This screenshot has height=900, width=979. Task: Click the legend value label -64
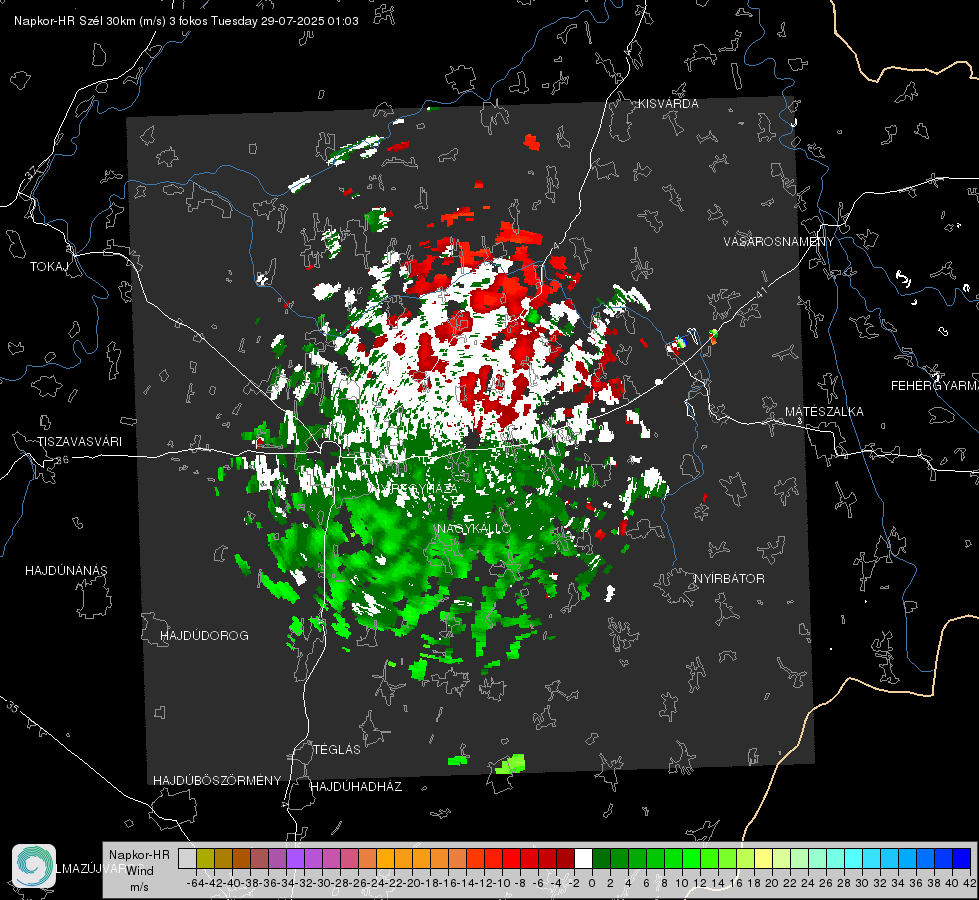(x=195, y=883)
